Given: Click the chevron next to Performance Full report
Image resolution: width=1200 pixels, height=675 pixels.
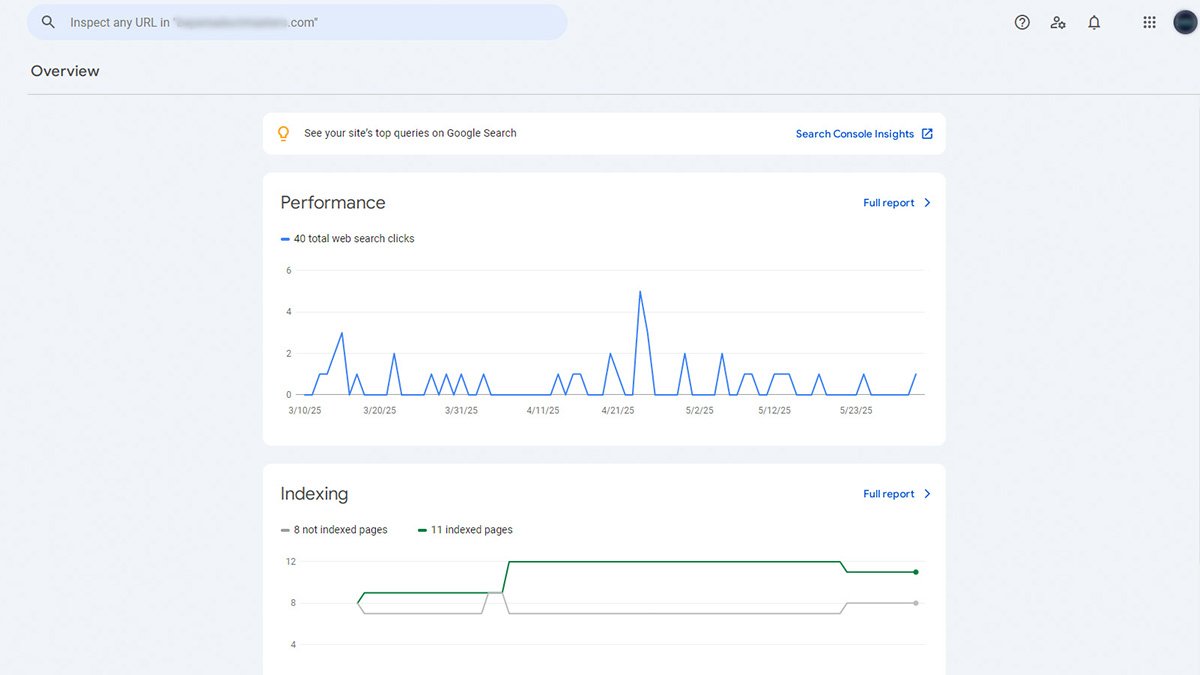Looking at the screenshot, I should (927, 203).
